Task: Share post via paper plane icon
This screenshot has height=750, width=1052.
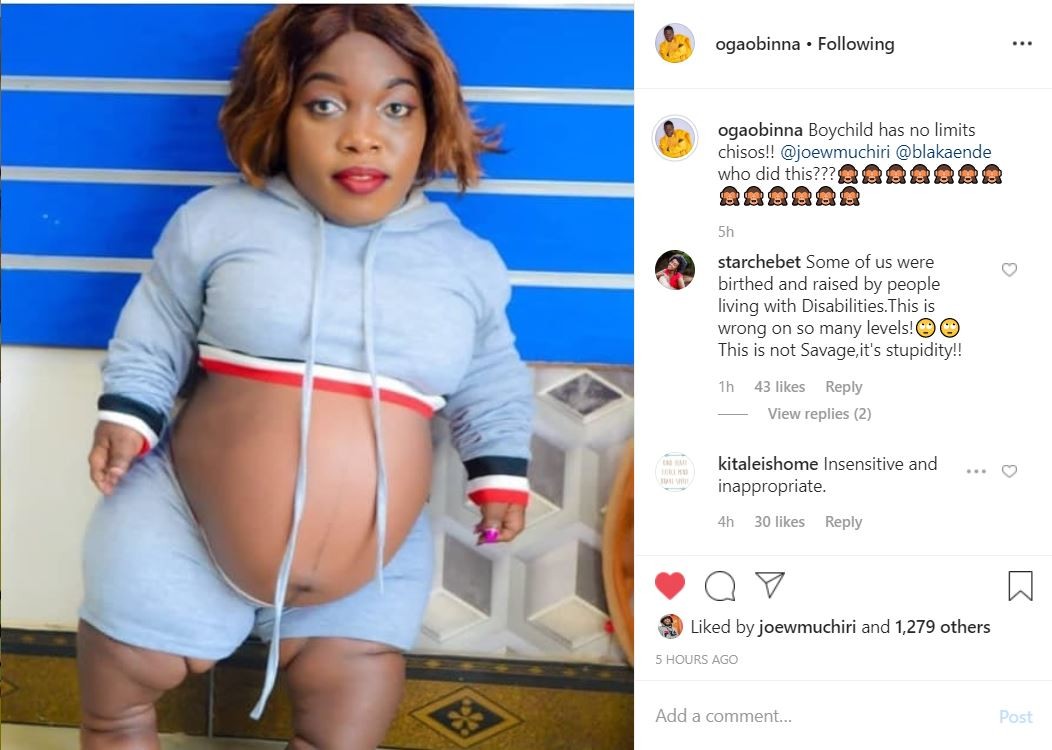Action: [770, 585]
